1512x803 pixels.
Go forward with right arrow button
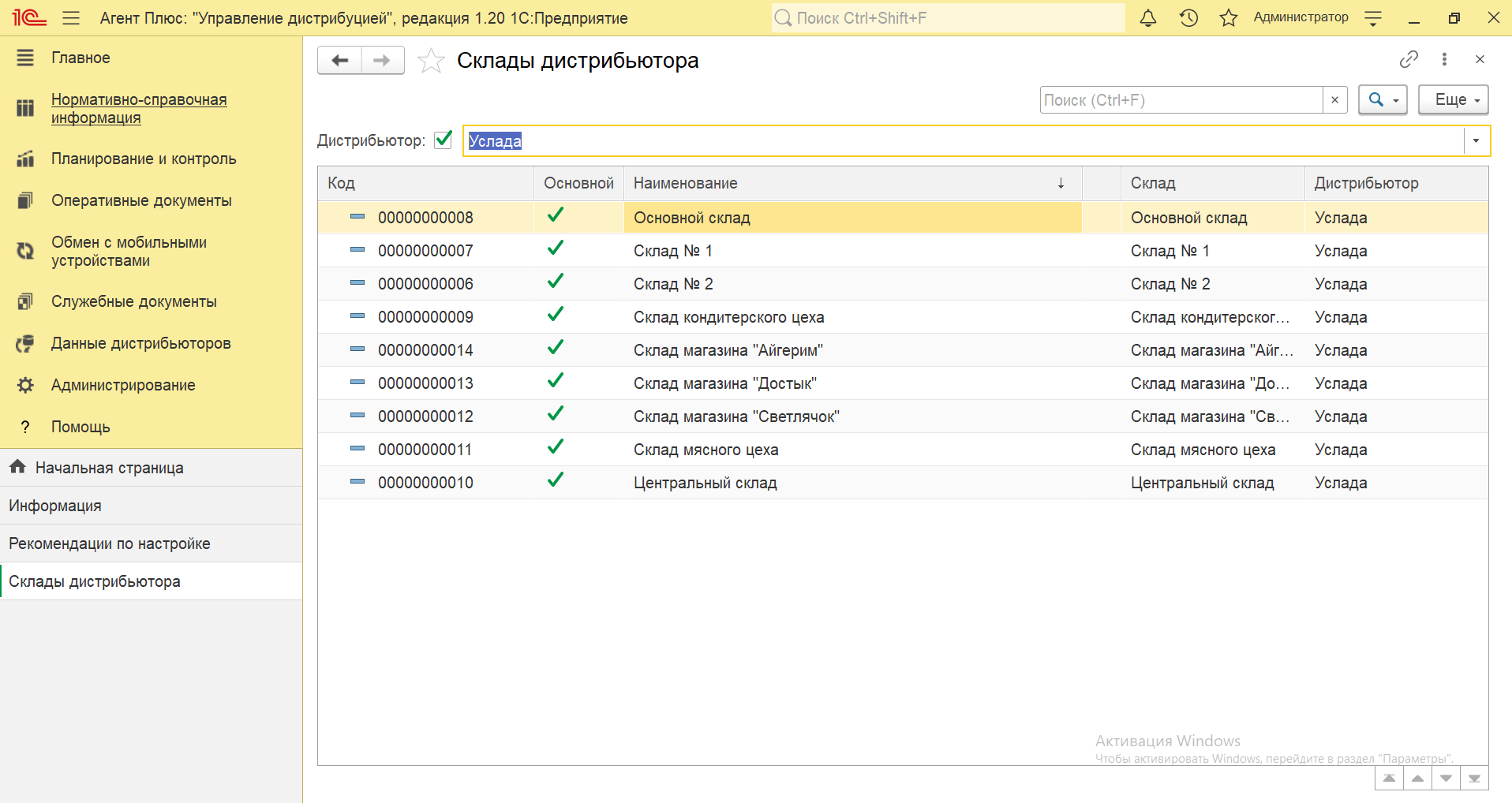click(x=383, y=60)
